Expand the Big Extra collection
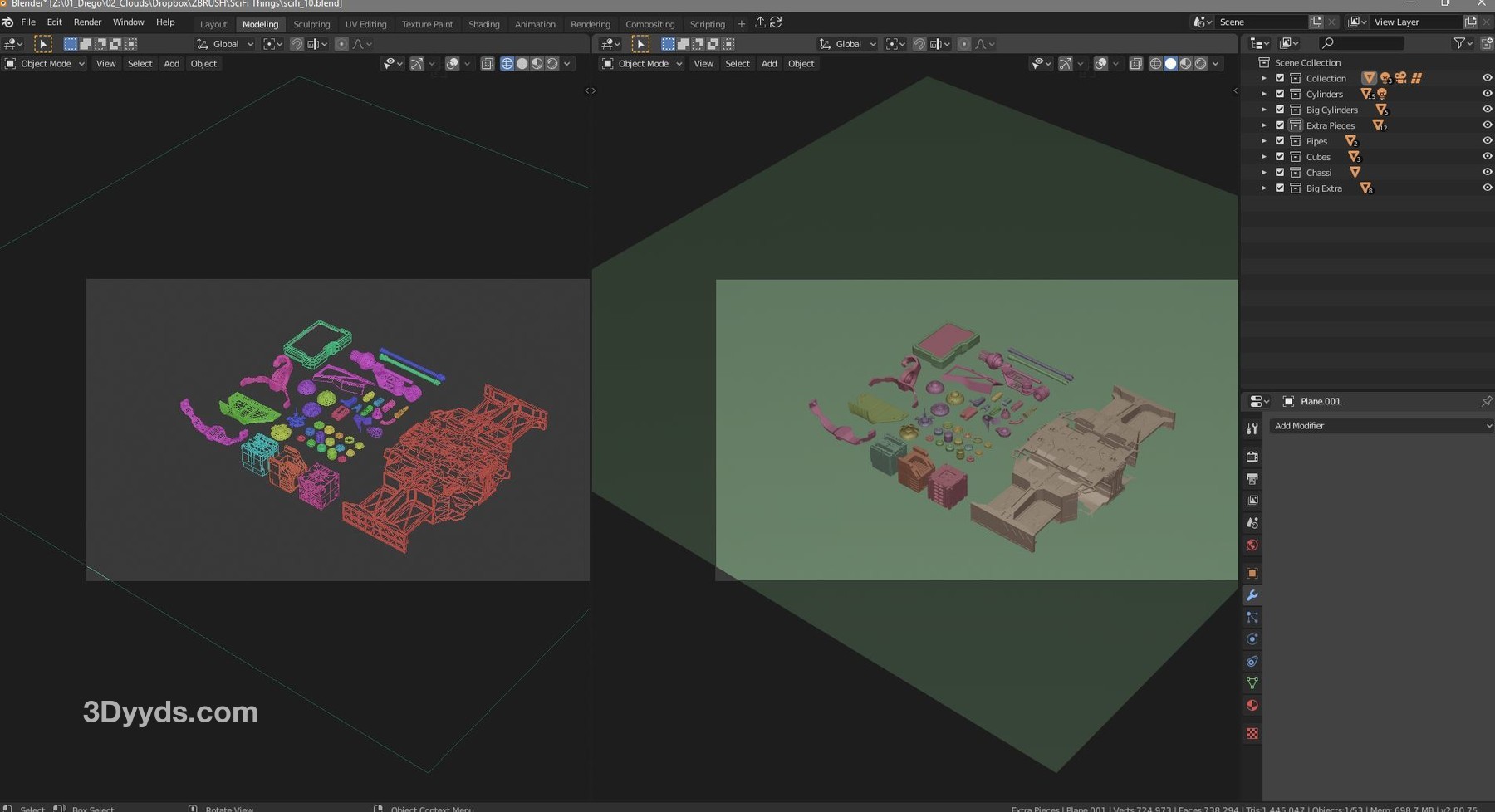 coord(1264,188)
